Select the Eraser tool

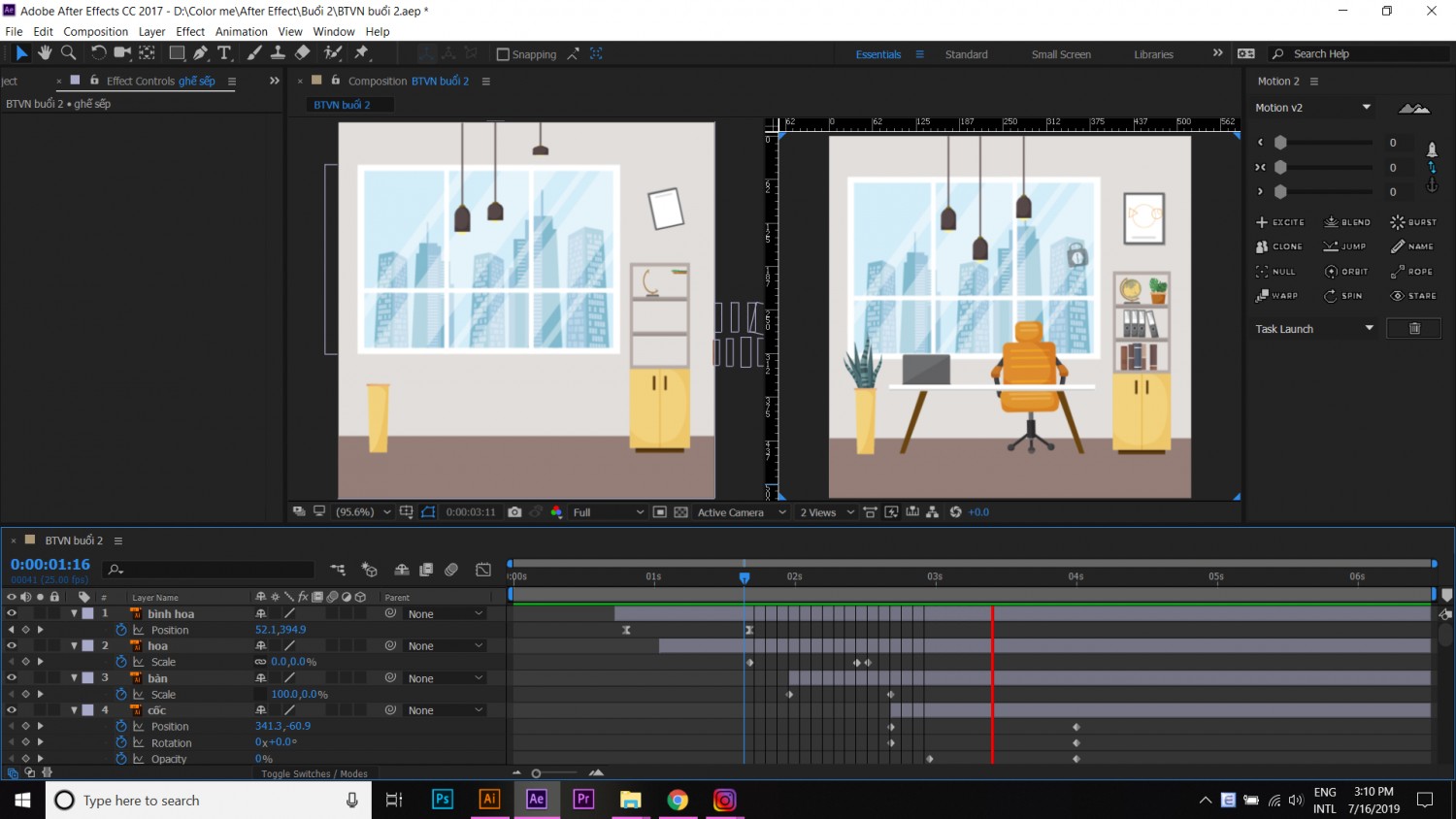pos(302,53)
